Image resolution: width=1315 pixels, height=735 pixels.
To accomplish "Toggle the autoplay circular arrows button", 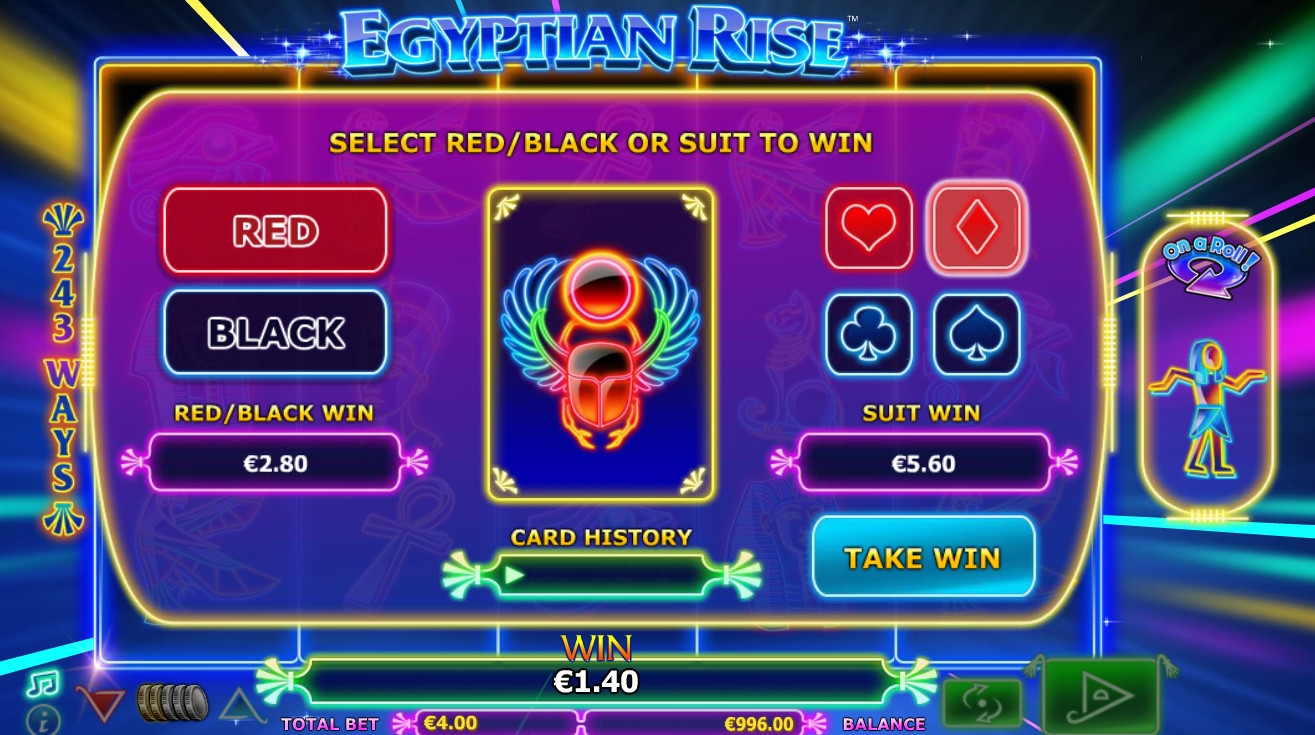I will tap(982, 702).
